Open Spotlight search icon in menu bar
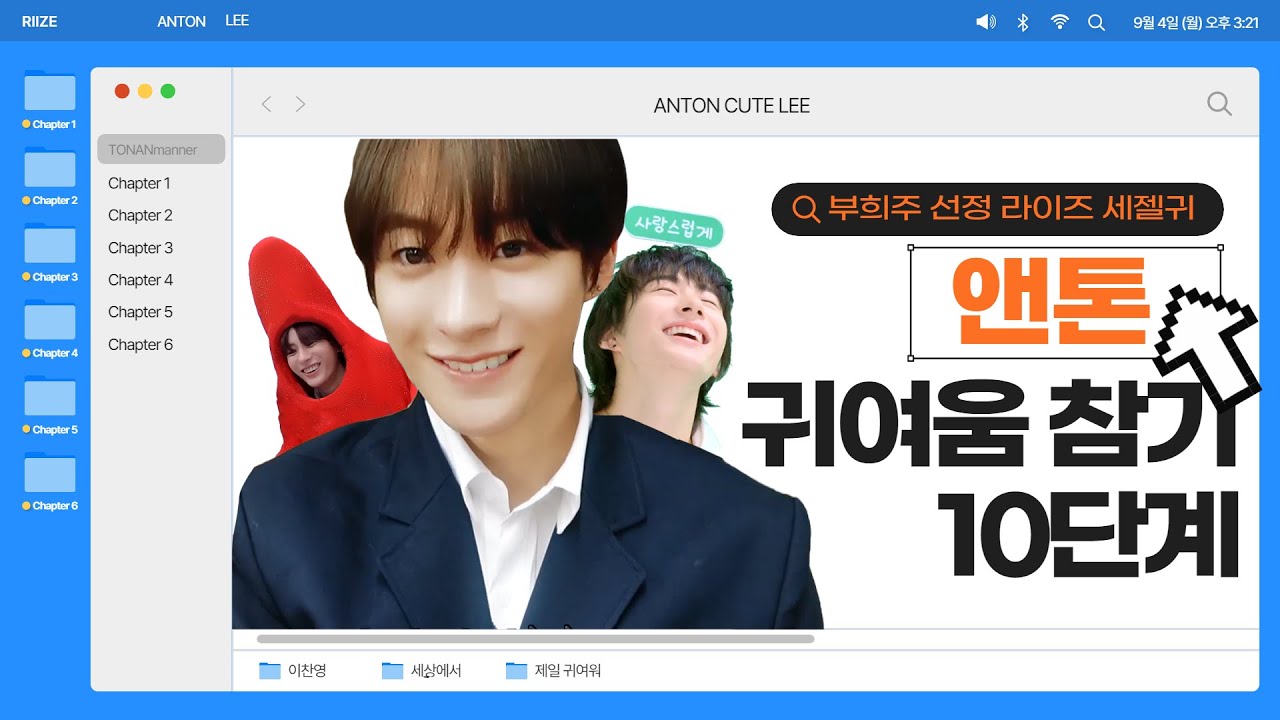Viewport: 1280px width, 720px height. 1096,22
